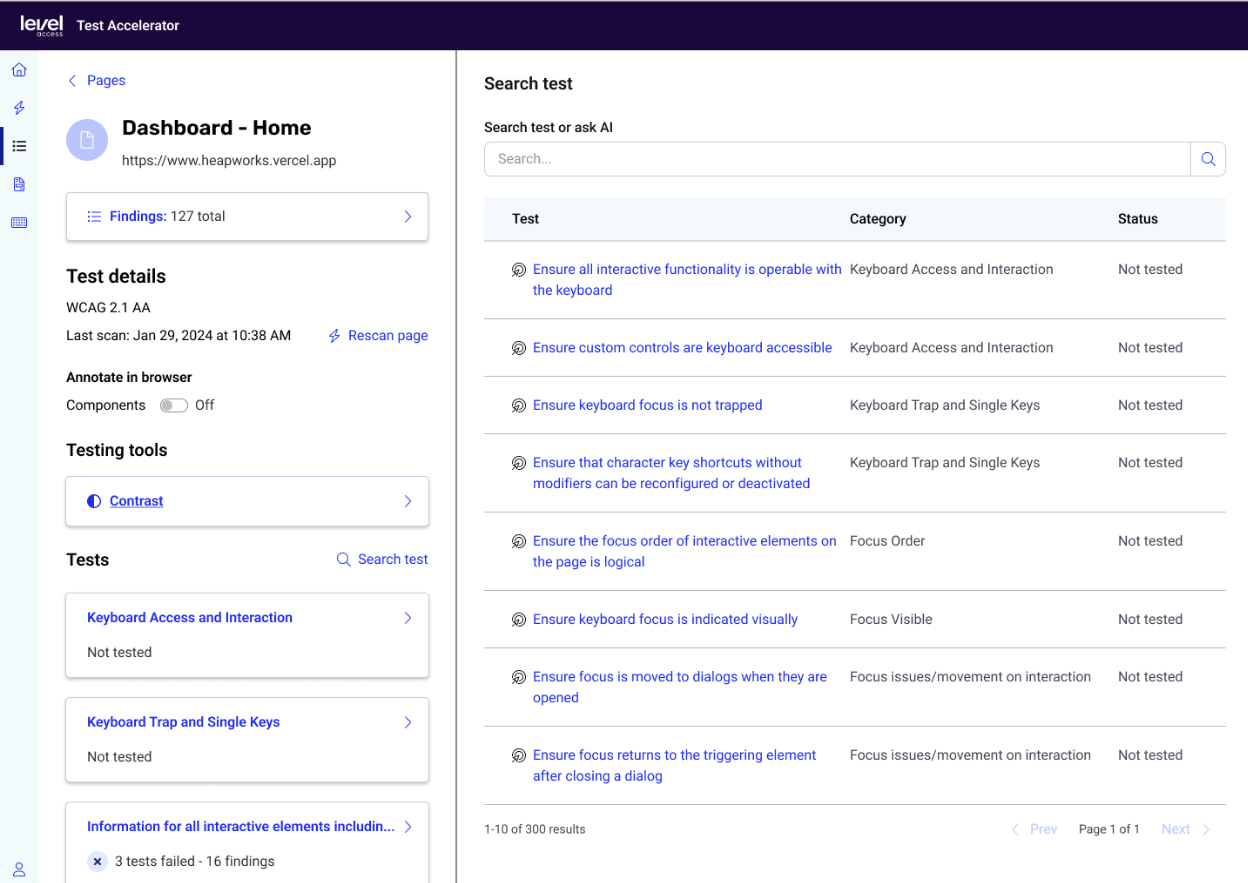Open Keyboard Access and Interaction test group
The width and height of the screenshot is (1248, 883).
click(190, 618)
